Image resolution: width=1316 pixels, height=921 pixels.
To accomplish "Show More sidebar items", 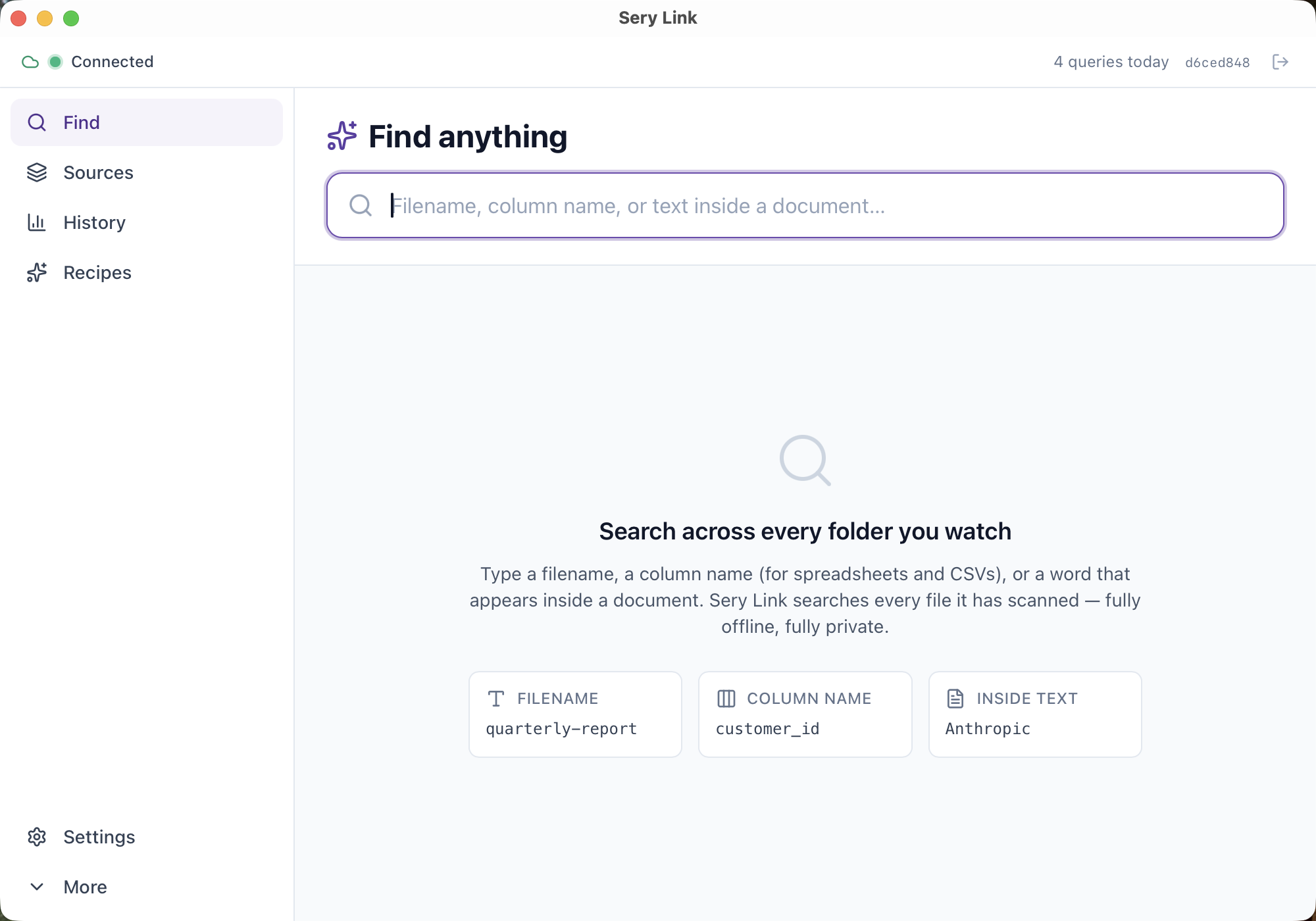I will click(147, 887).
